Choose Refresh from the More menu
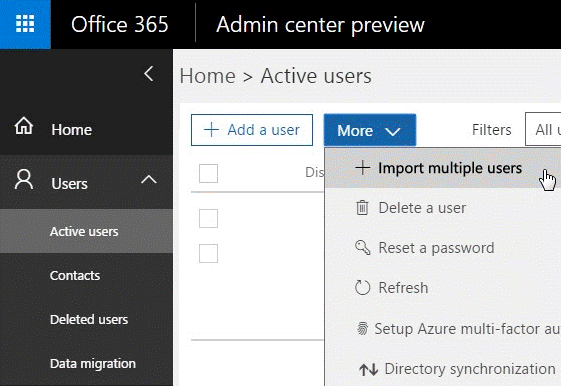Screen dimensions: 561x386 [443, 288]
